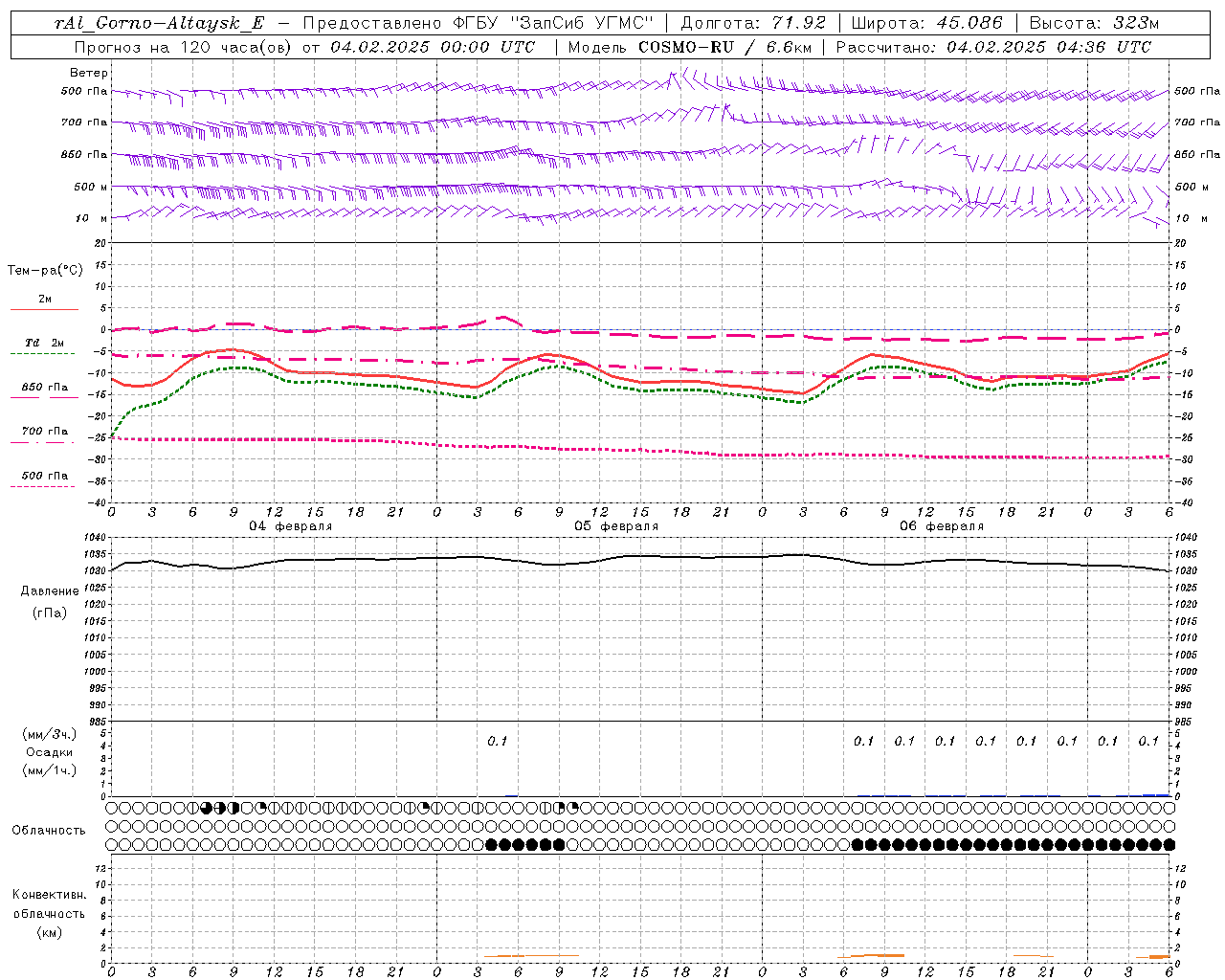This screenshot has width=1225, height=980.
Task: Click the 04 февраля date label
Action: coord(291,526)
